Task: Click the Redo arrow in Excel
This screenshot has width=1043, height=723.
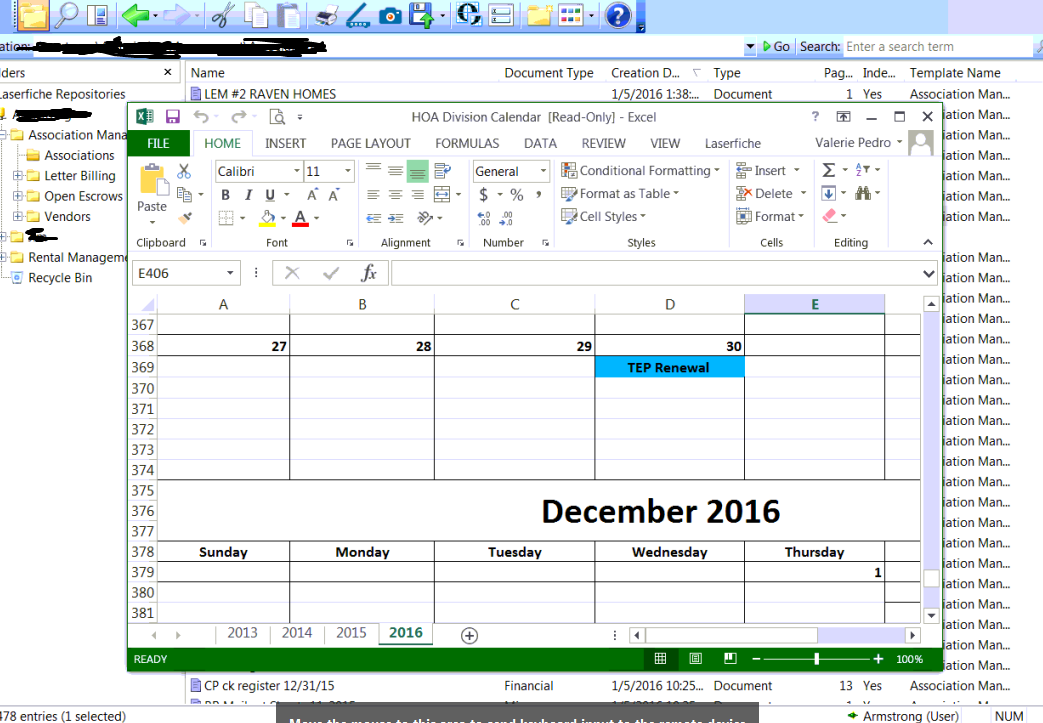Action: (238, 117)
